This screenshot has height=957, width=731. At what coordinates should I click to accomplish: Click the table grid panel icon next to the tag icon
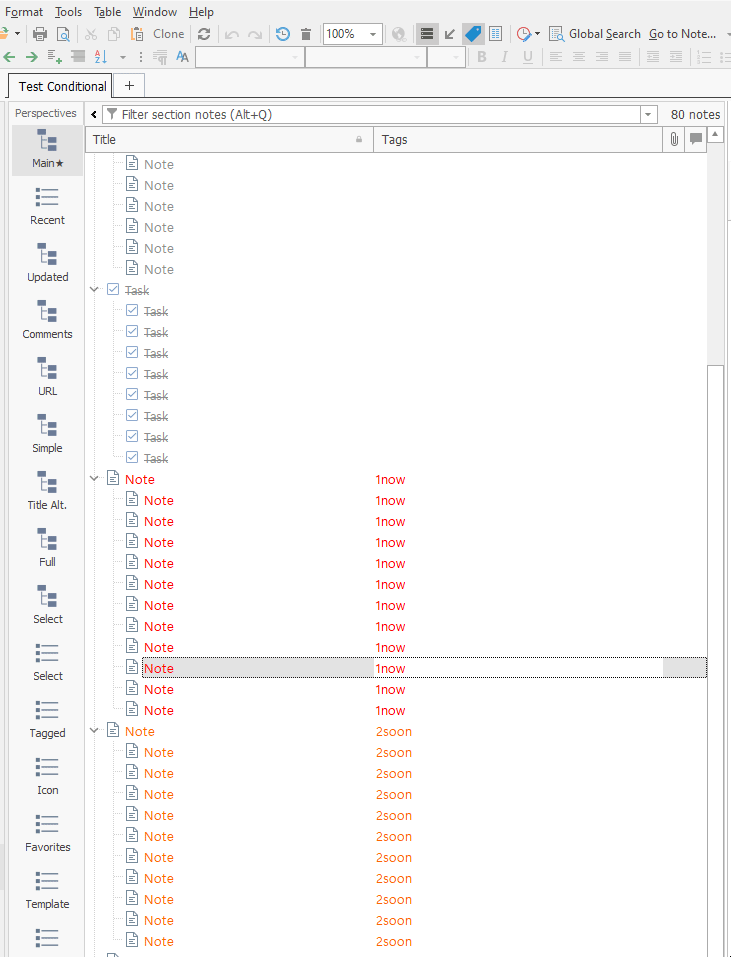click(495, 34)
